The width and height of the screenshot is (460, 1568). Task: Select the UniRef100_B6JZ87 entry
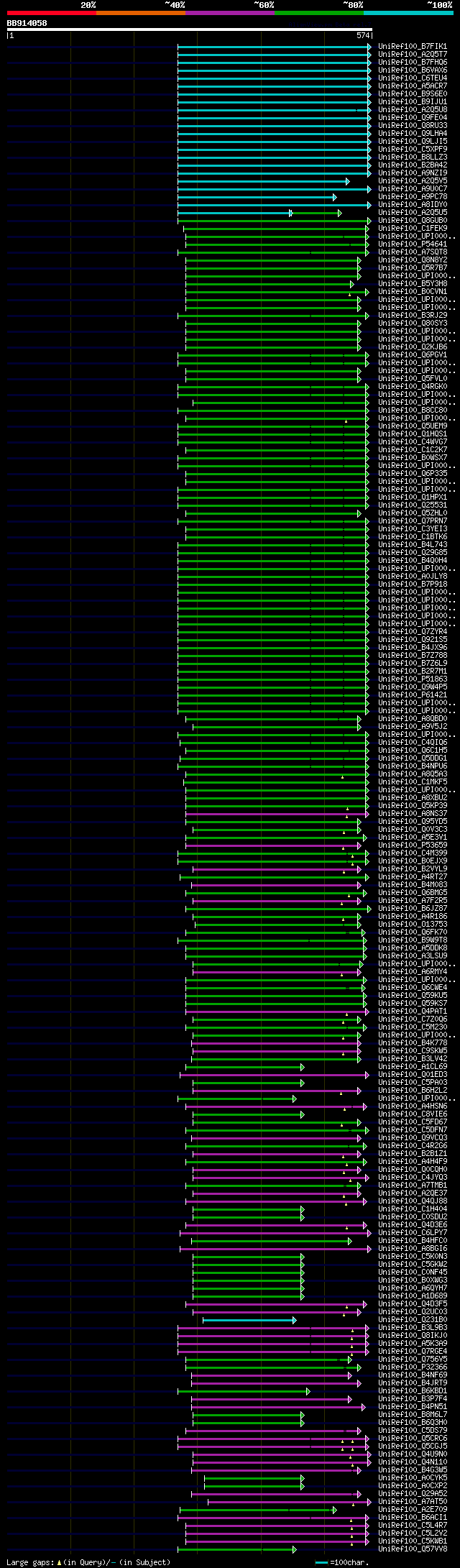click(x=413, y=908)
